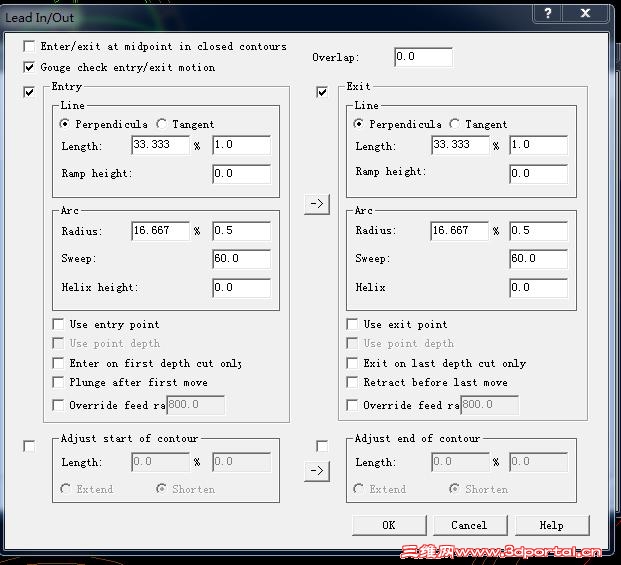Open Help for Lead In/Out
The width and height of the screenshot is (621, 565).
click(552, 525)
